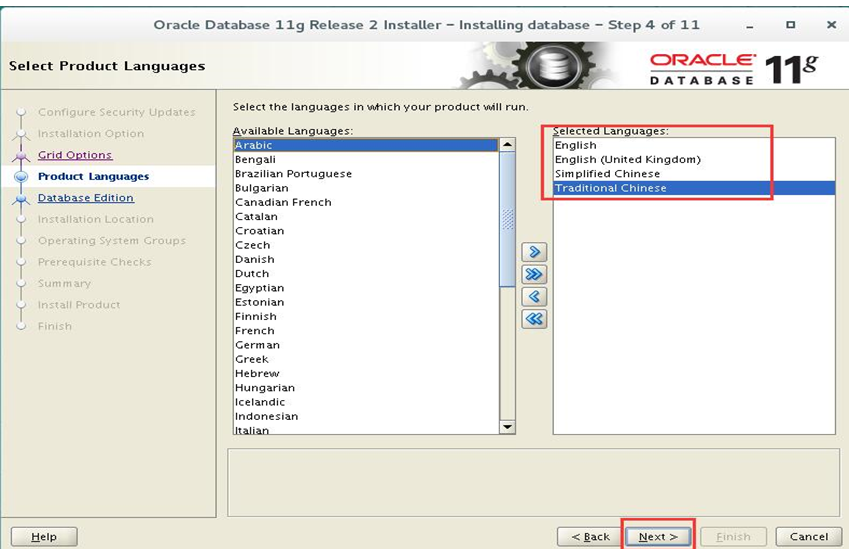The image size is (849, 549).
Task: Add all languages with double right arrow
Action: (x=534, y=274)
